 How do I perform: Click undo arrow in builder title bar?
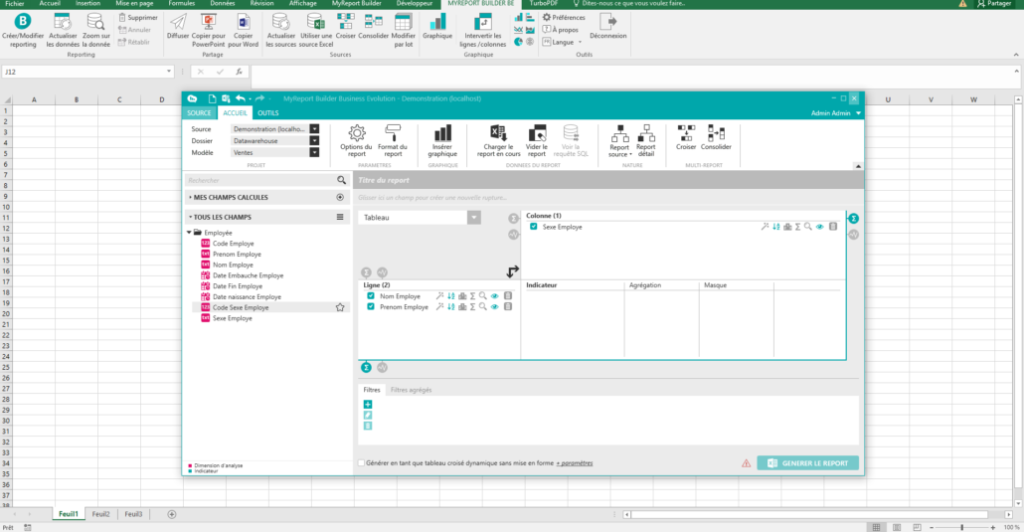point(240,99)
